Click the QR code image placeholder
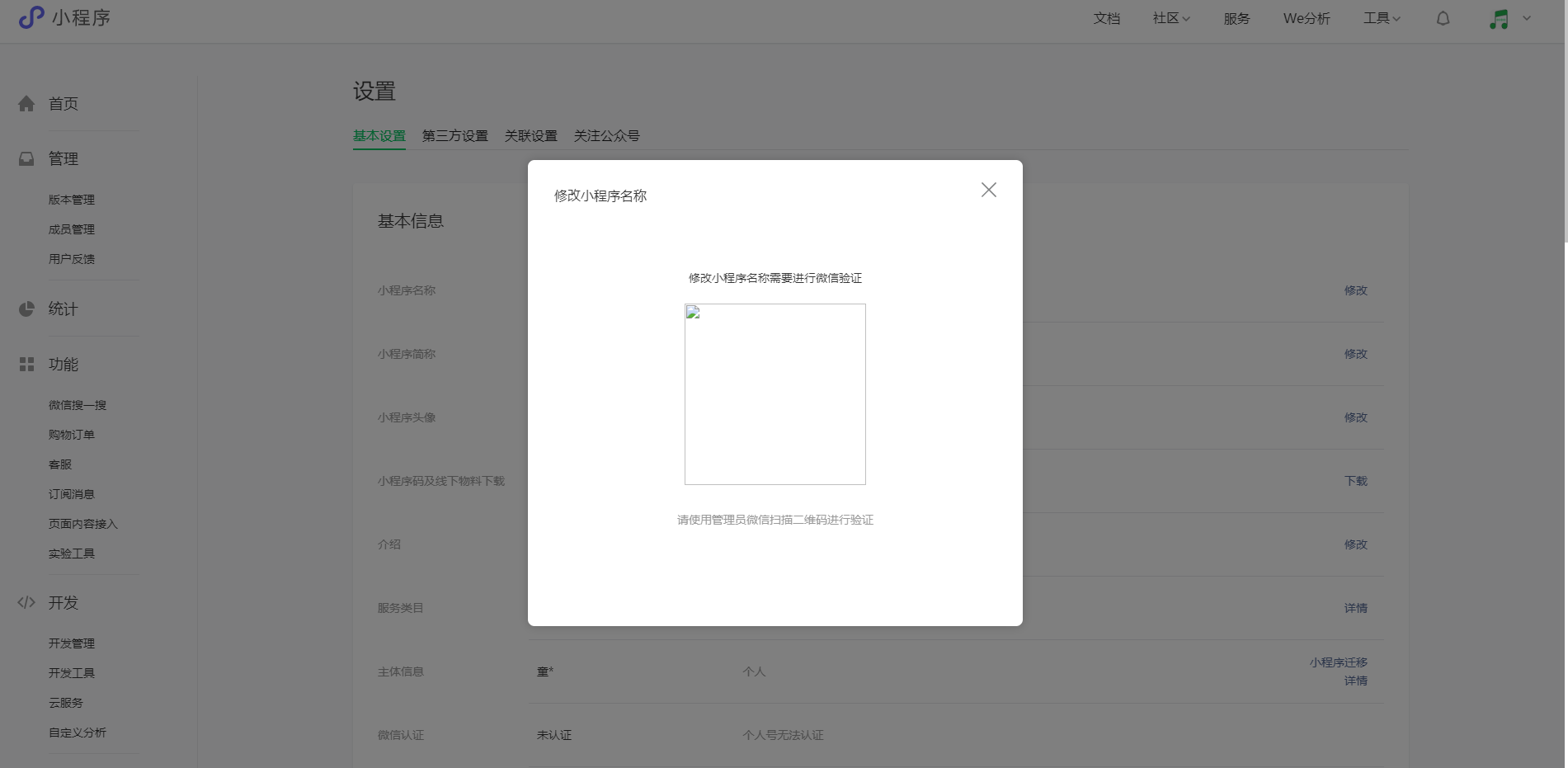 775,394
